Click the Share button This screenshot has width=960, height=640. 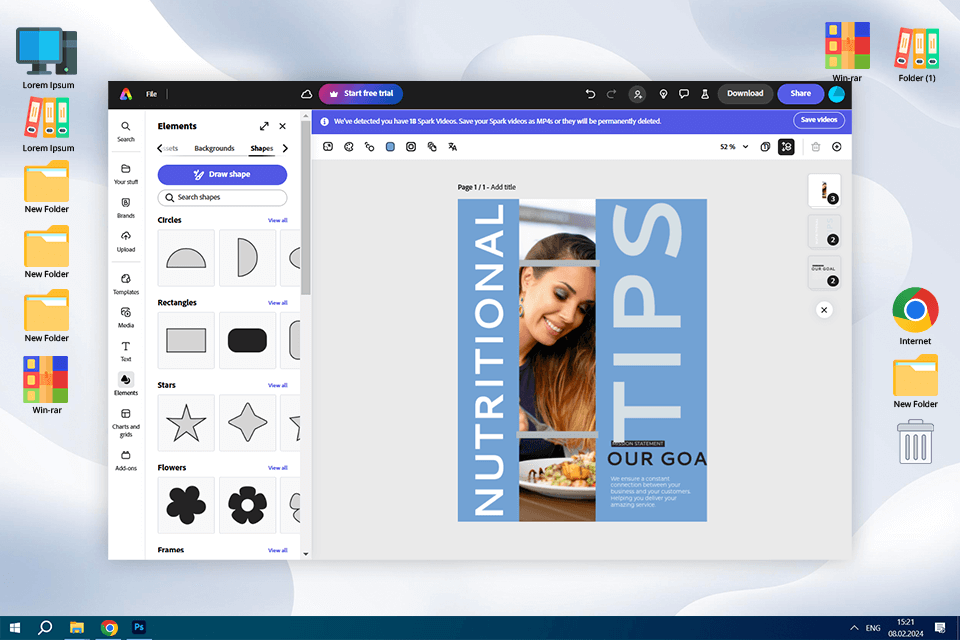(800, 94)
